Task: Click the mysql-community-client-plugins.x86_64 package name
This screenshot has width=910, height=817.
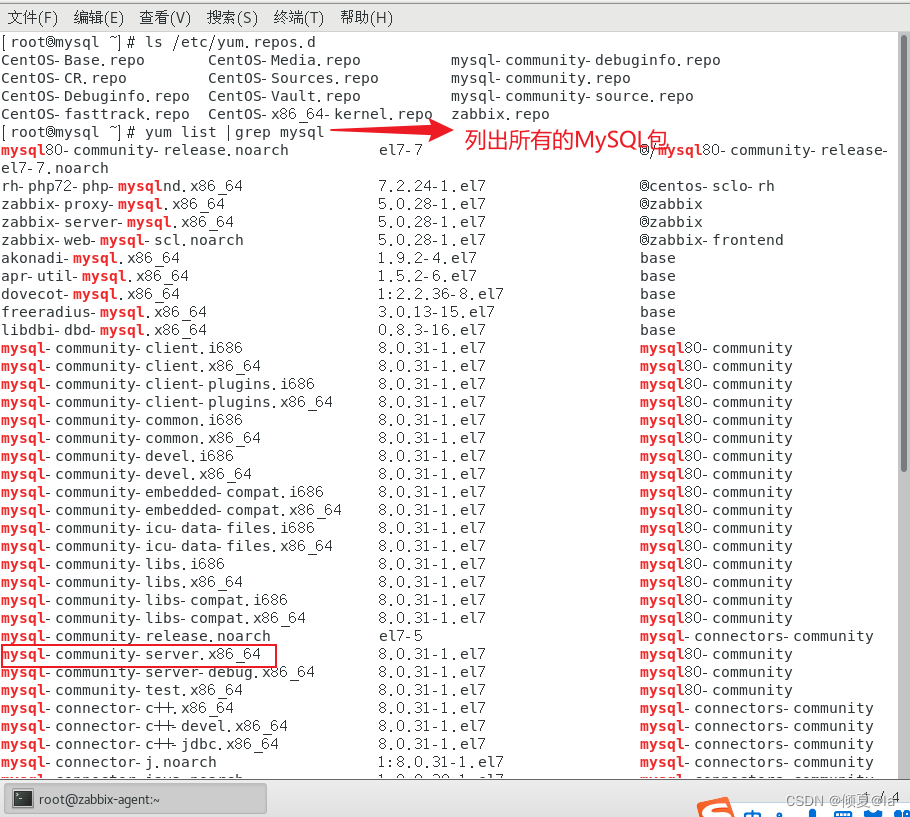Action: tap(167, 402)
